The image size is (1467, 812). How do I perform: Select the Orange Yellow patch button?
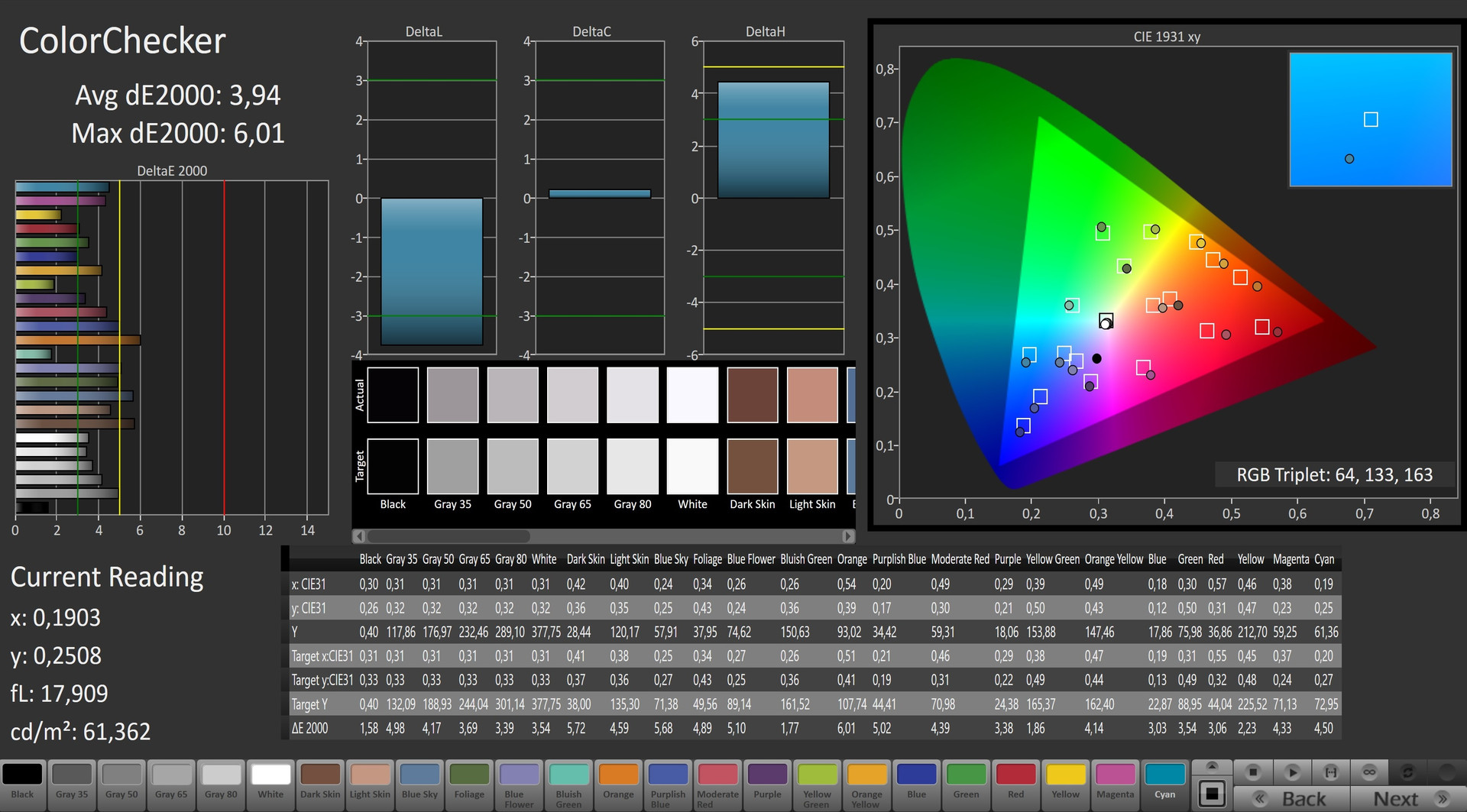click(866, 784)
